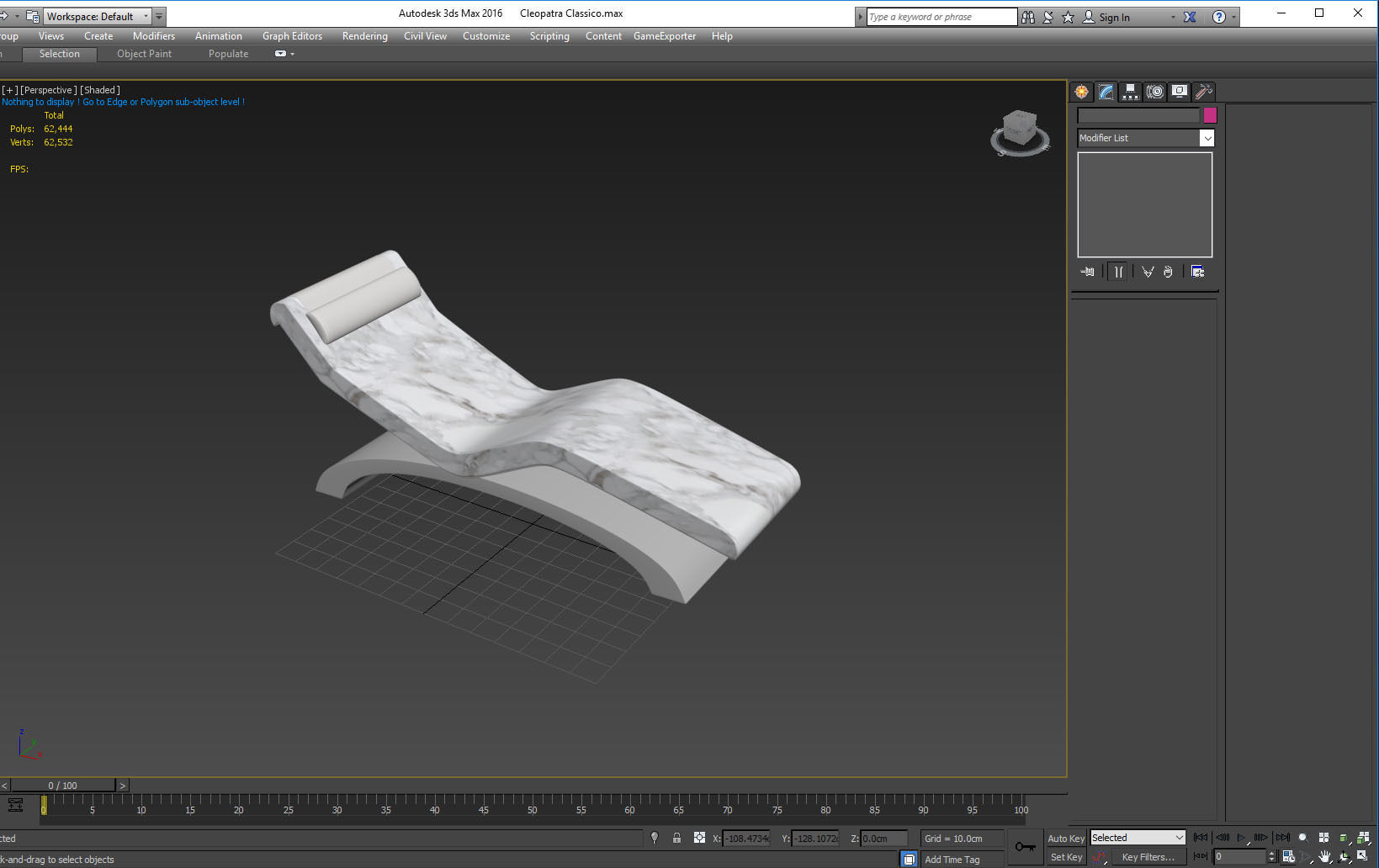Toggle the Isolate Selection lightbulb icon
Screen dimensions: 1379x868
click(x=655, y=838)
